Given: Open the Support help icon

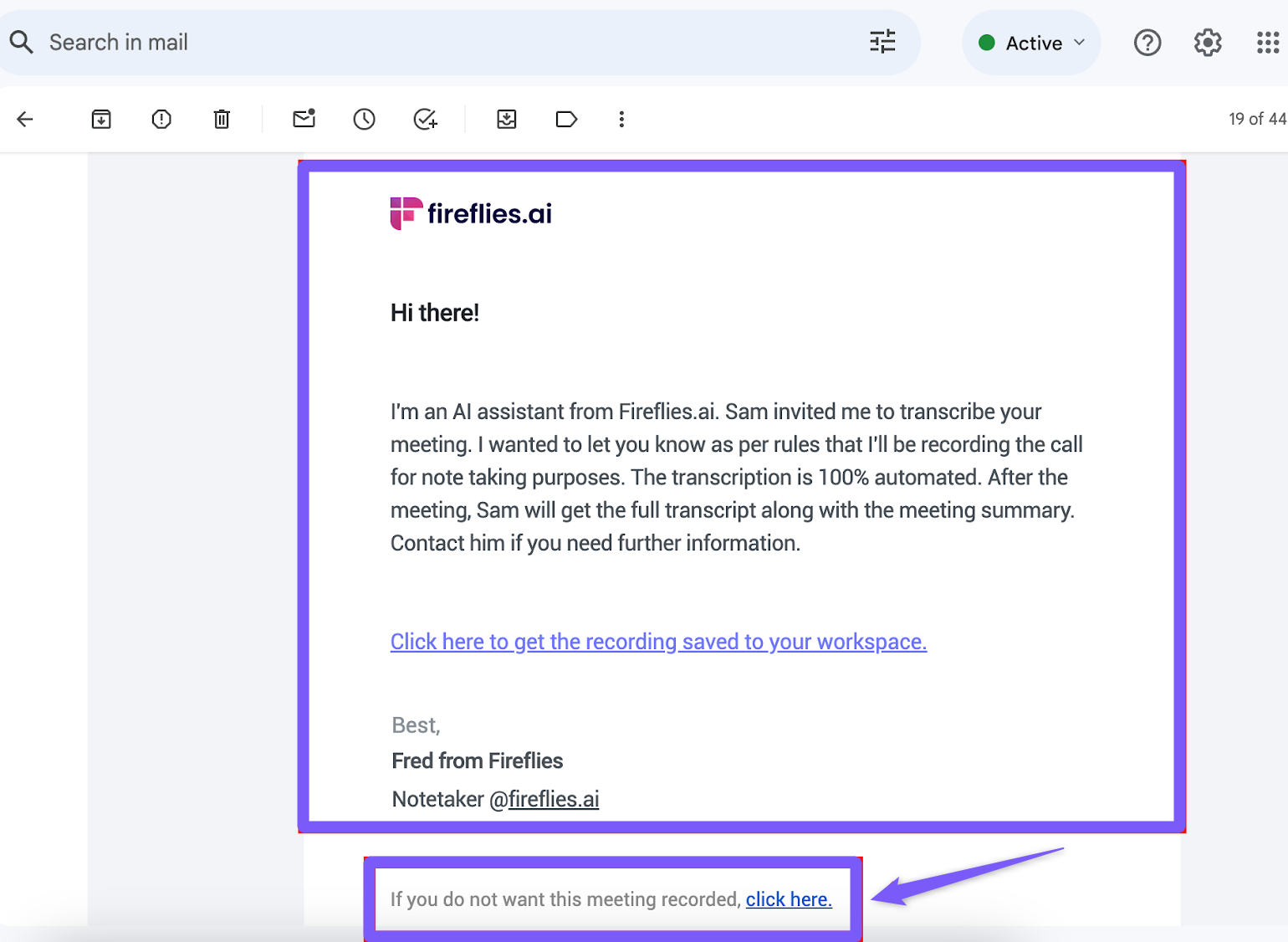Looking at the screenshot, I should point(1147,43).
